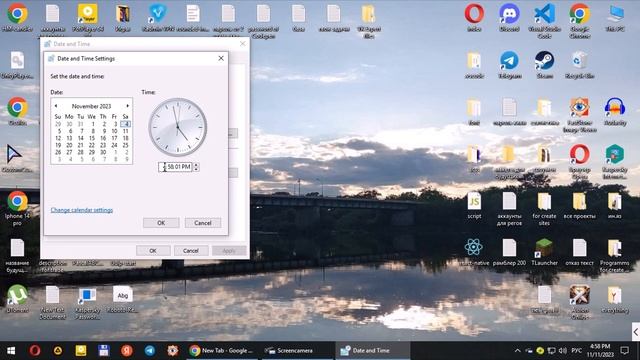Select highlighted Saturday November 4 date
Viewport: 640px width, 360px height.
126,124
